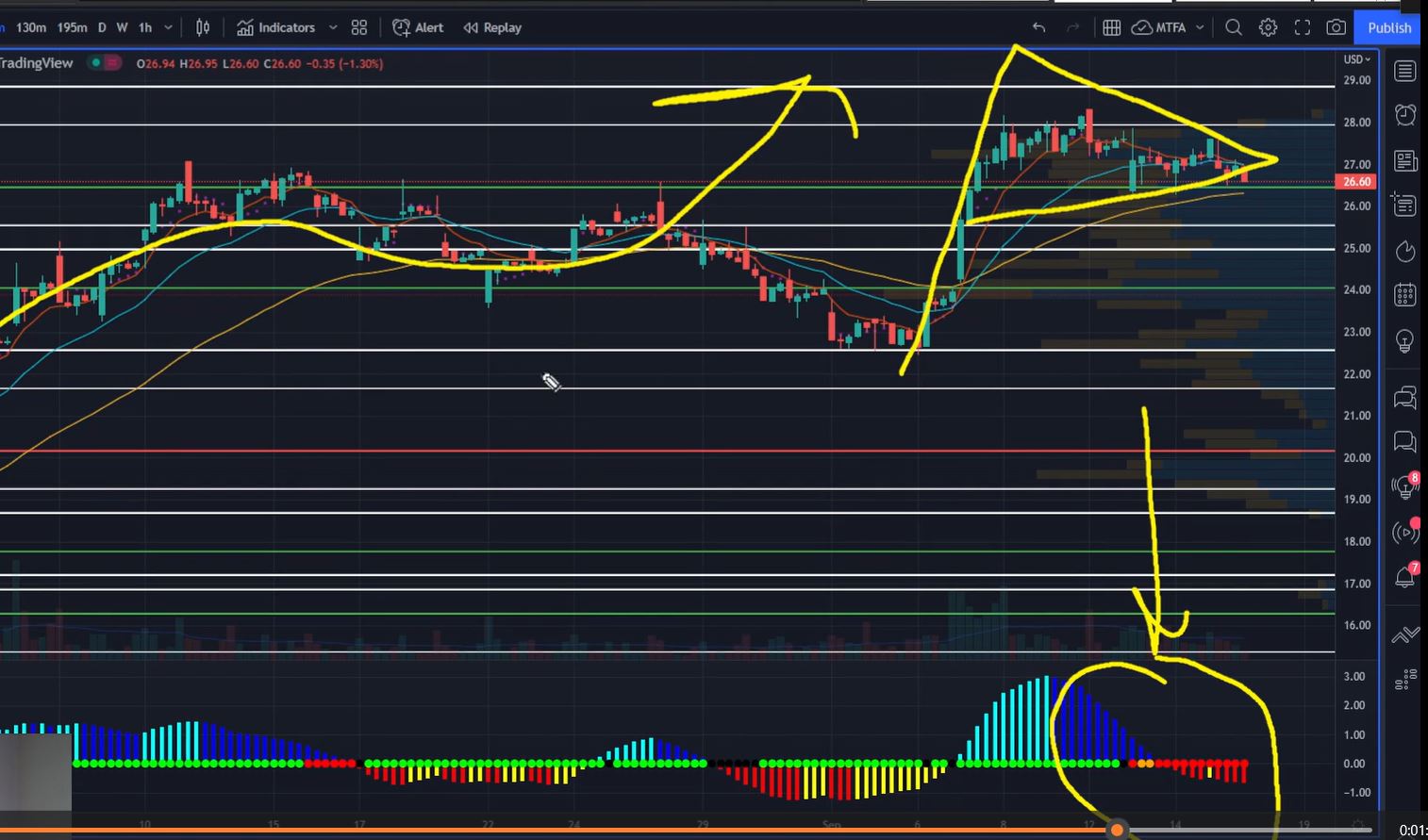
Task: Take a chart snapshot with camera
Action: pos(1337,27)
